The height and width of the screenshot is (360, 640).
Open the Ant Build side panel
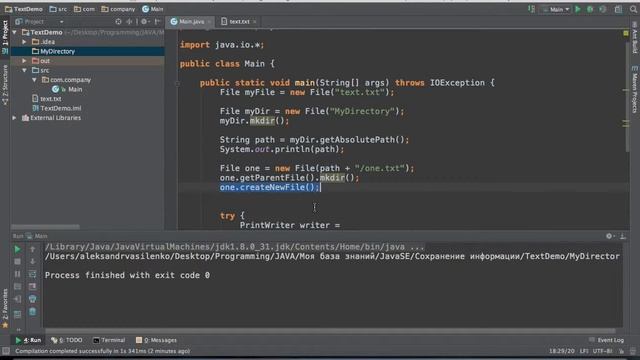pos(635,38)
